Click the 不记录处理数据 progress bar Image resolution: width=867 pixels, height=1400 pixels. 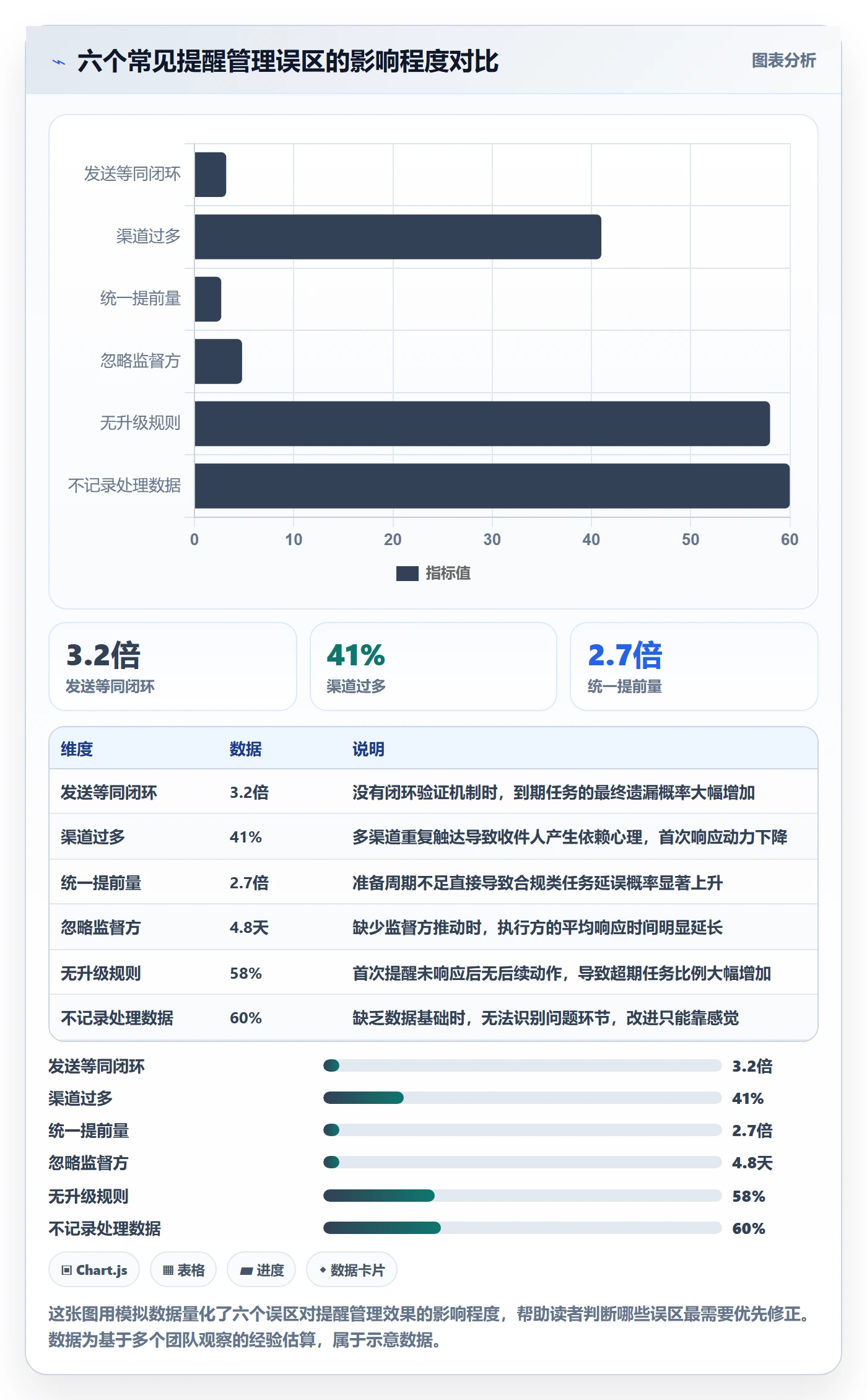point(522,1228)
